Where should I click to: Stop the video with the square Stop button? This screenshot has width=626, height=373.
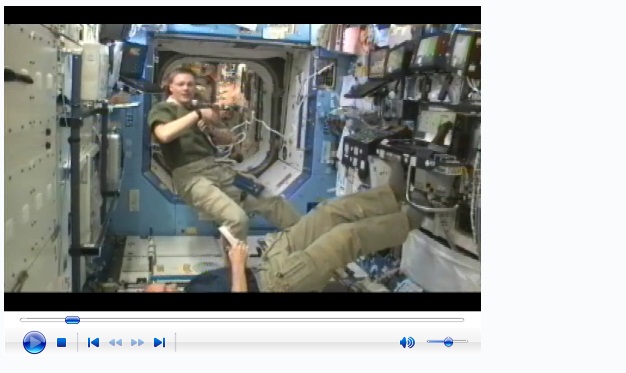click(61, 342)
